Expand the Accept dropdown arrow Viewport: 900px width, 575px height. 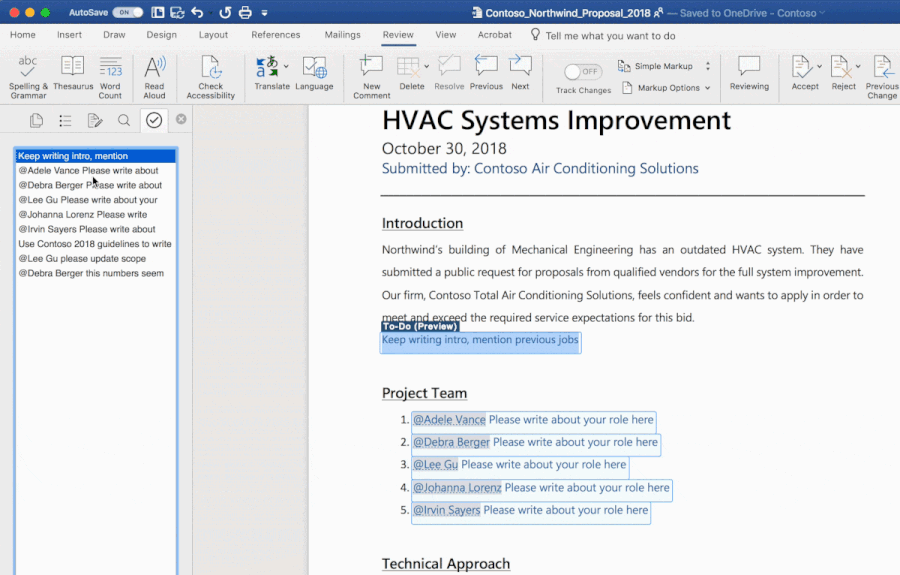(x=820, y=67)
